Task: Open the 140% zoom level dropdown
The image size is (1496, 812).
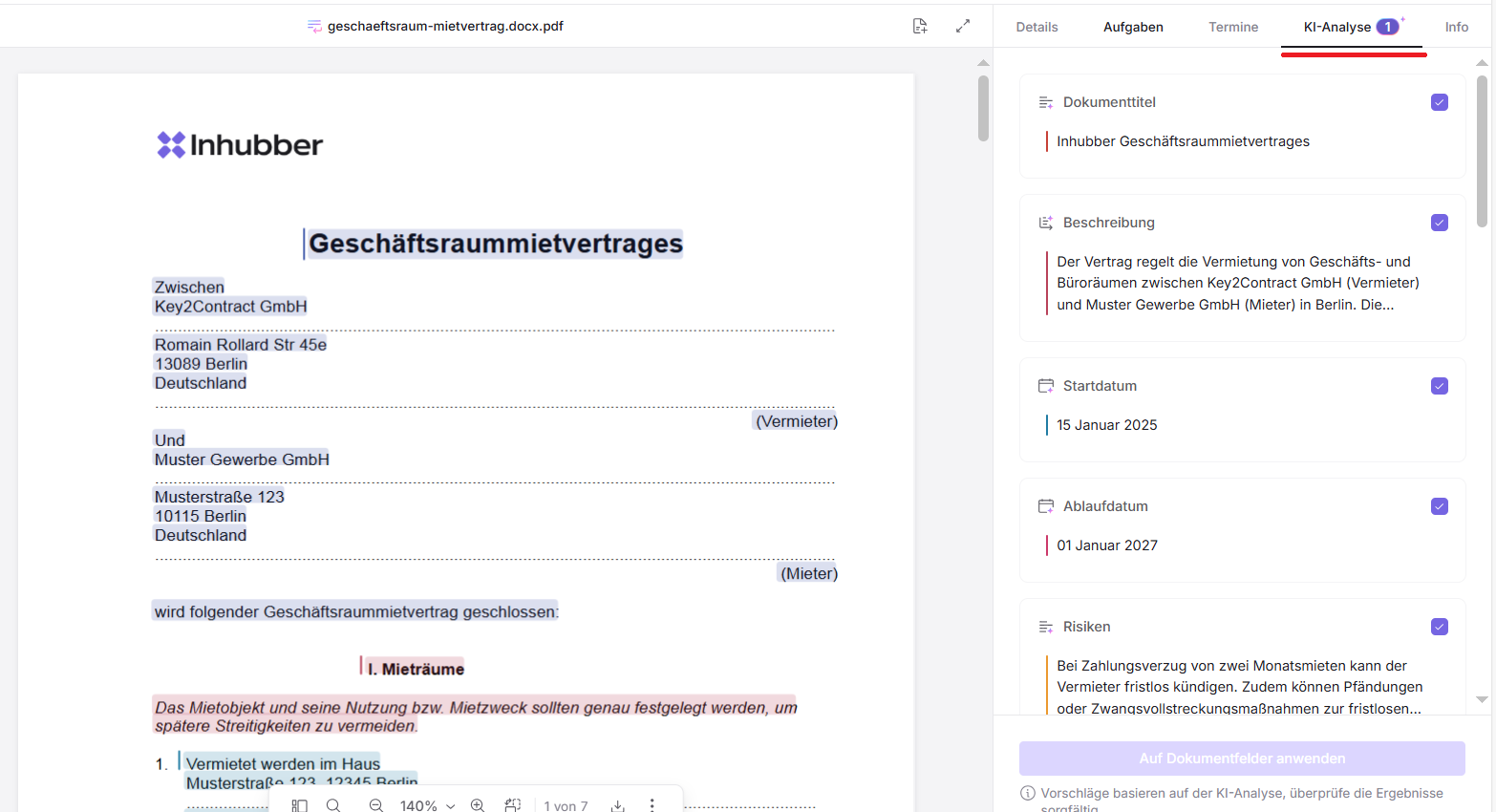Action: (x=427, y=805)
